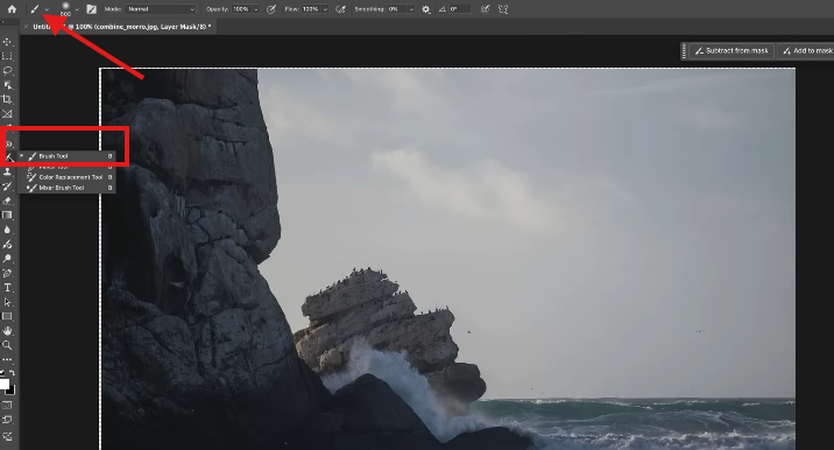
Task: Open the blending Mode dropdown showing Normal
Action: 161,9
